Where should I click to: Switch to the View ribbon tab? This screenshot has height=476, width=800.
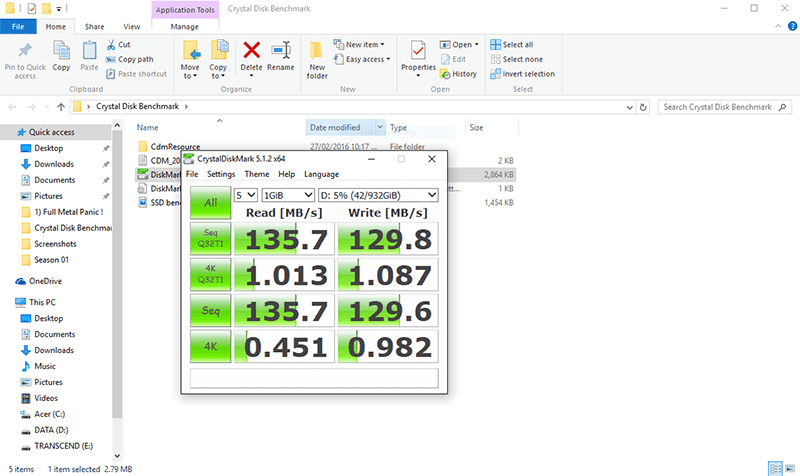click(132, 27)
